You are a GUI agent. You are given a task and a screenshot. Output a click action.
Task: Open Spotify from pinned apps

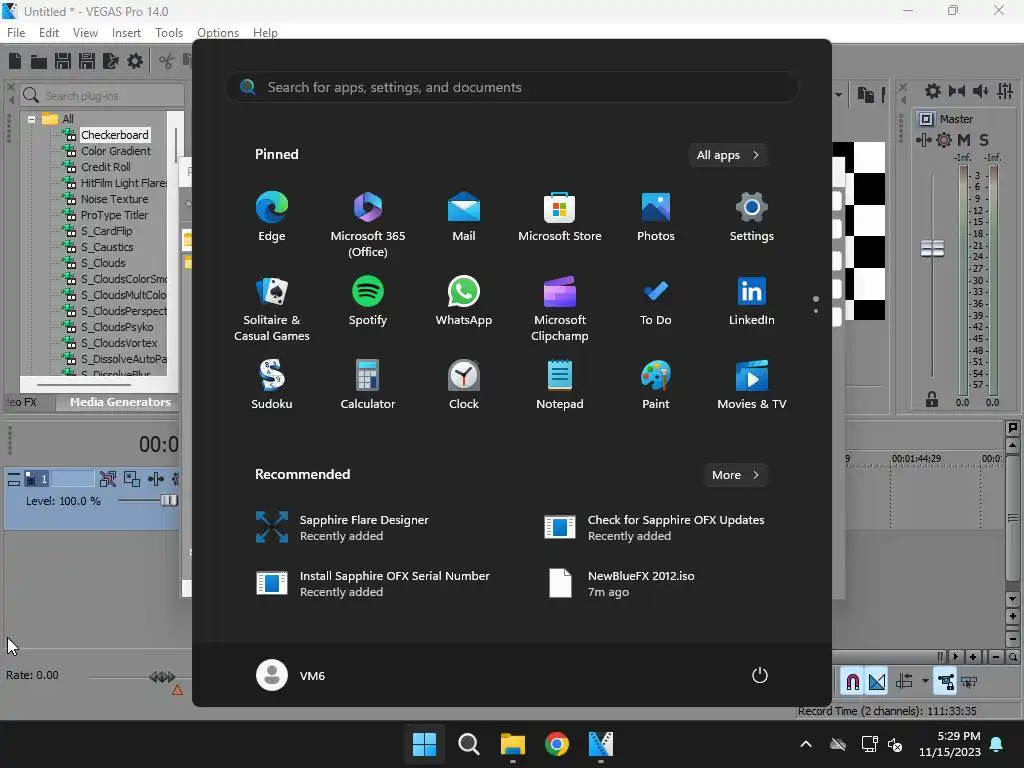click(368, 301)
